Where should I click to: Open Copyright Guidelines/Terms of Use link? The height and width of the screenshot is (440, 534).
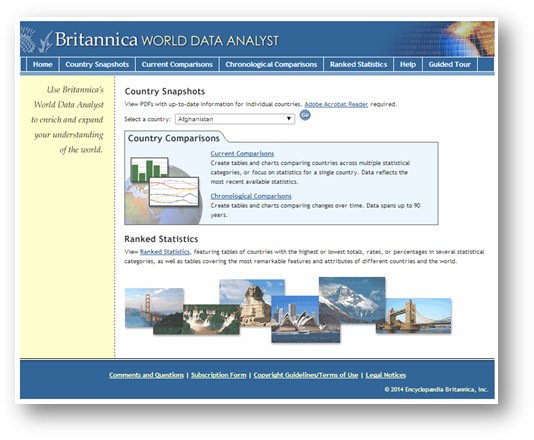point(306,375)
